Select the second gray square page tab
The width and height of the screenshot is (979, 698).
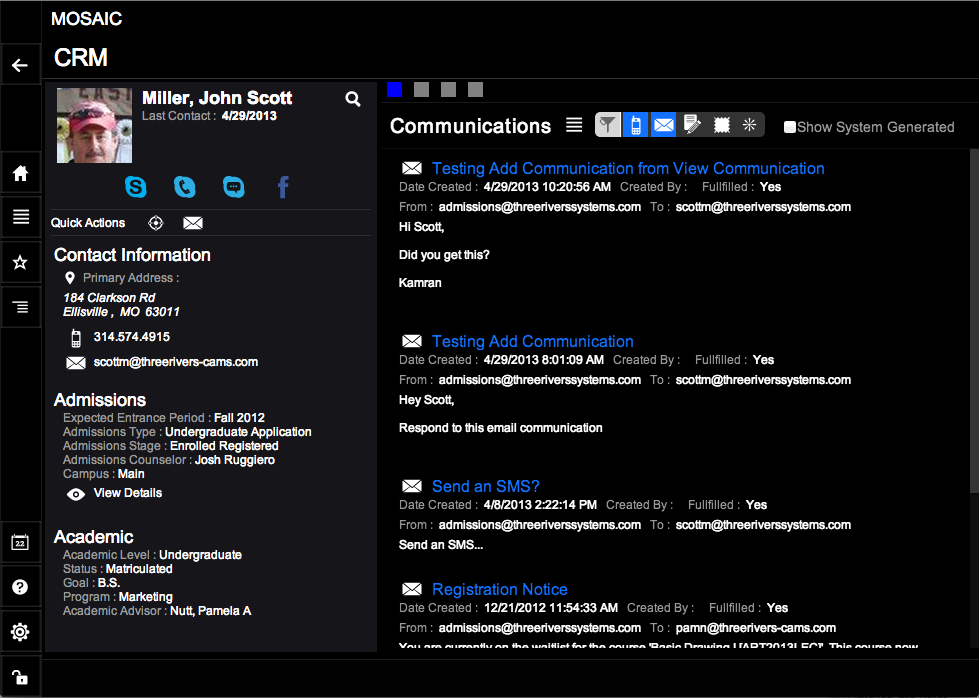[x=449, y=90]
